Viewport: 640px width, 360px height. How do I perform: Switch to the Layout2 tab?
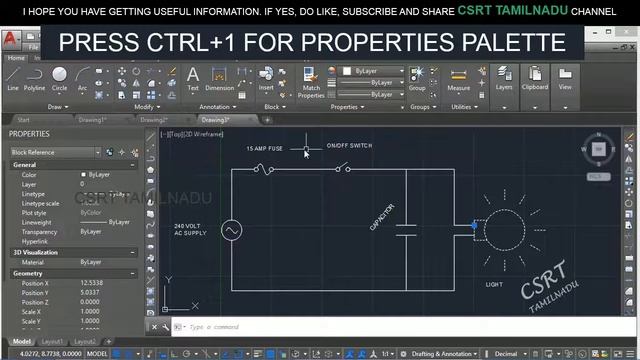85,342
